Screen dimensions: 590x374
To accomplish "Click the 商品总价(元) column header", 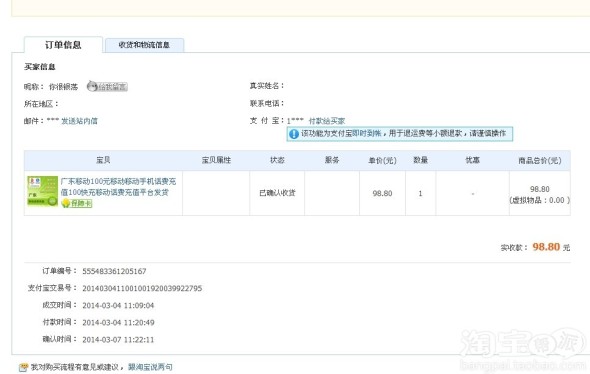I will pos(540,161).
